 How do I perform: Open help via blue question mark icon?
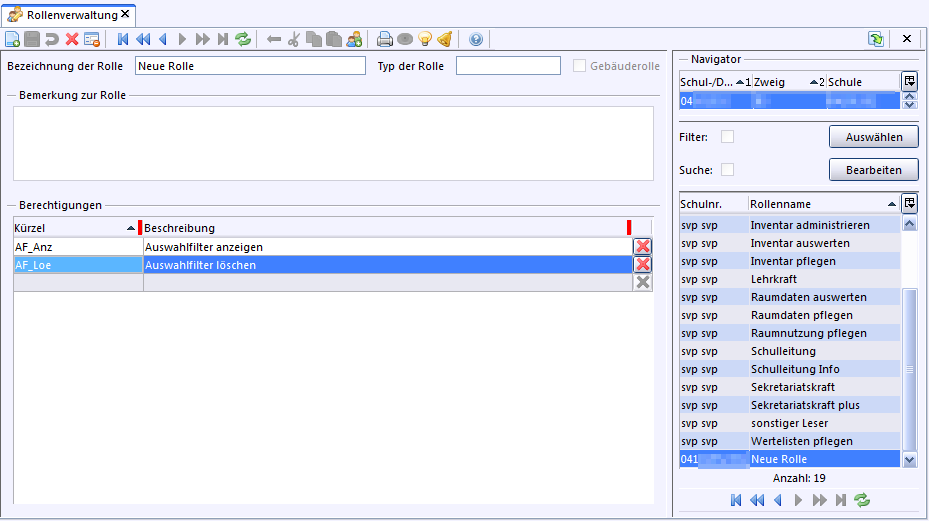click(476, 40)
